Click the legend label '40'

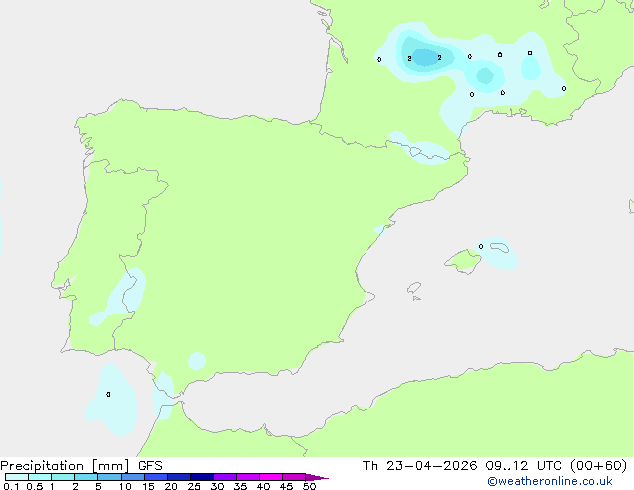point(263,486)
